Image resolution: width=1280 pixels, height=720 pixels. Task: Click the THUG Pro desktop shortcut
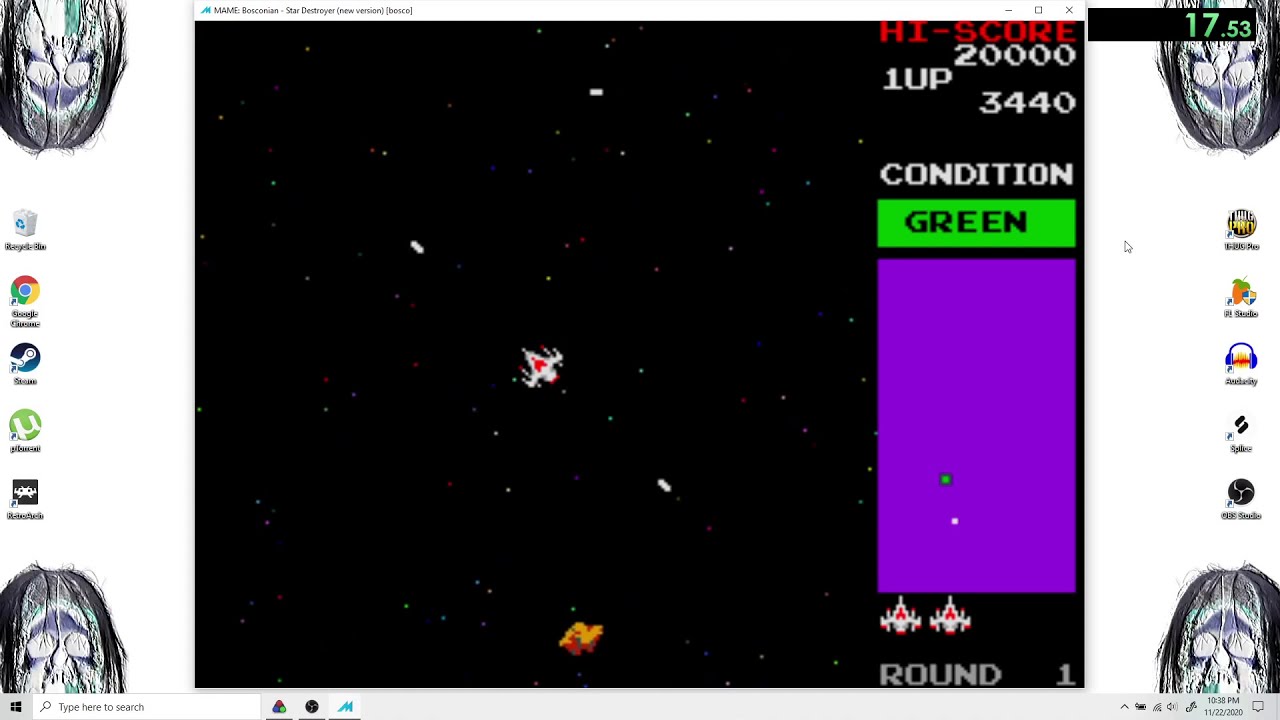(x=1241, y=230)
